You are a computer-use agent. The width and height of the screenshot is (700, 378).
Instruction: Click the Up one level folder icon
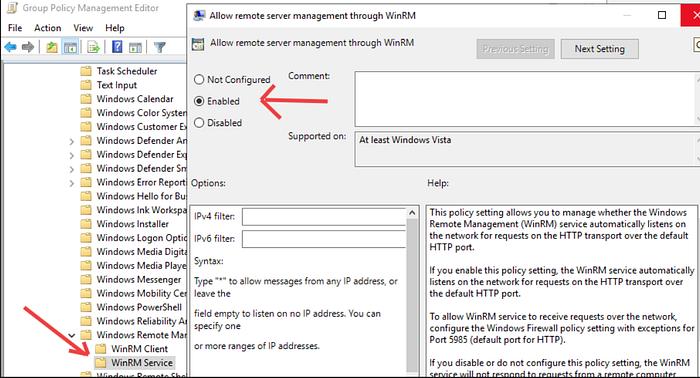[52, 47]
